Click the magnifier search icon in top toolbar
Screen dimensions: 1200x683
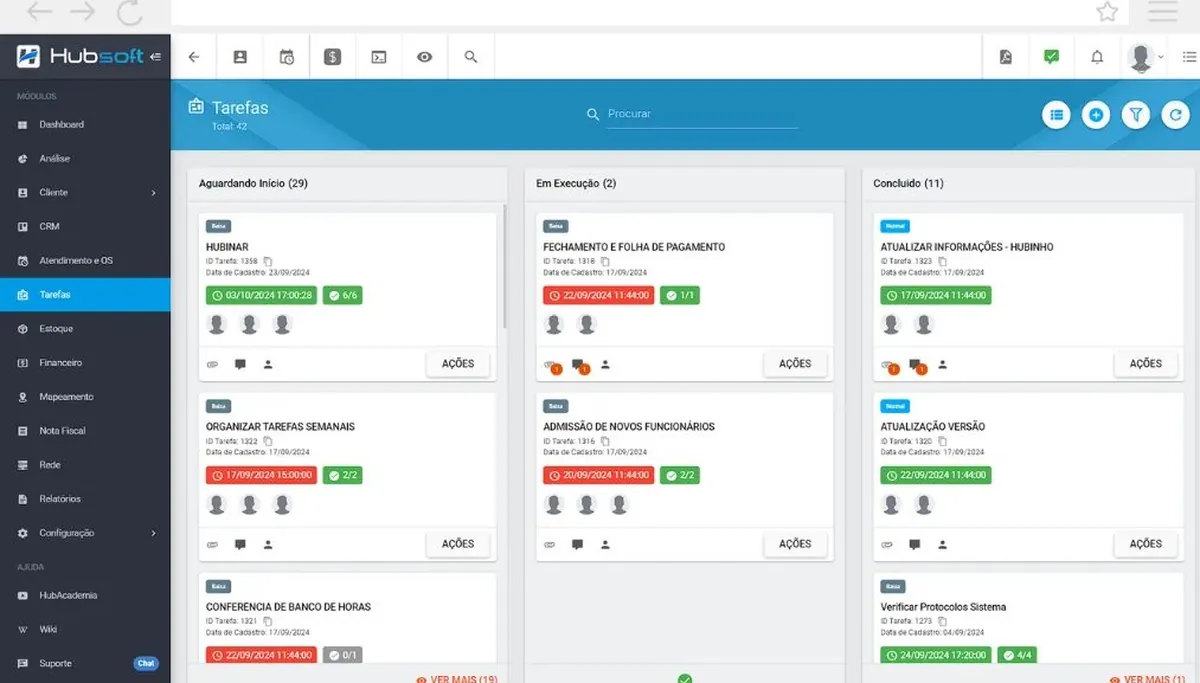click(471, 57)
